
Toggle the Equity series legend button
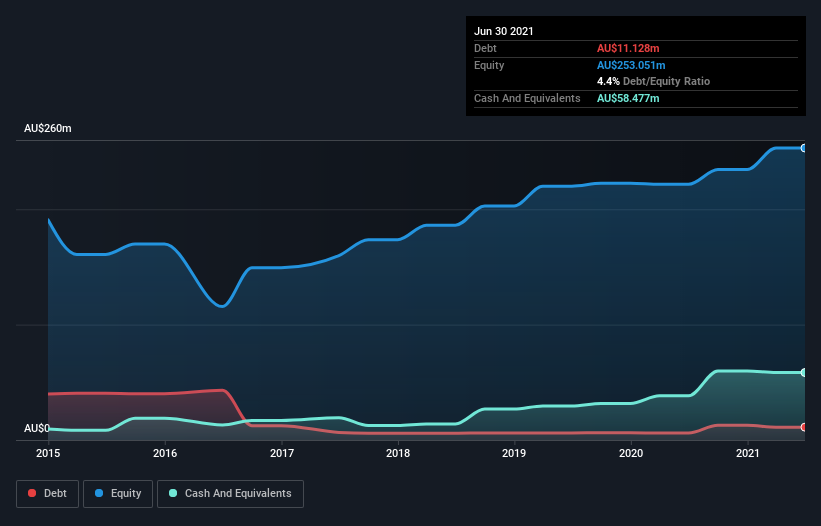click(x=118, y=494)
